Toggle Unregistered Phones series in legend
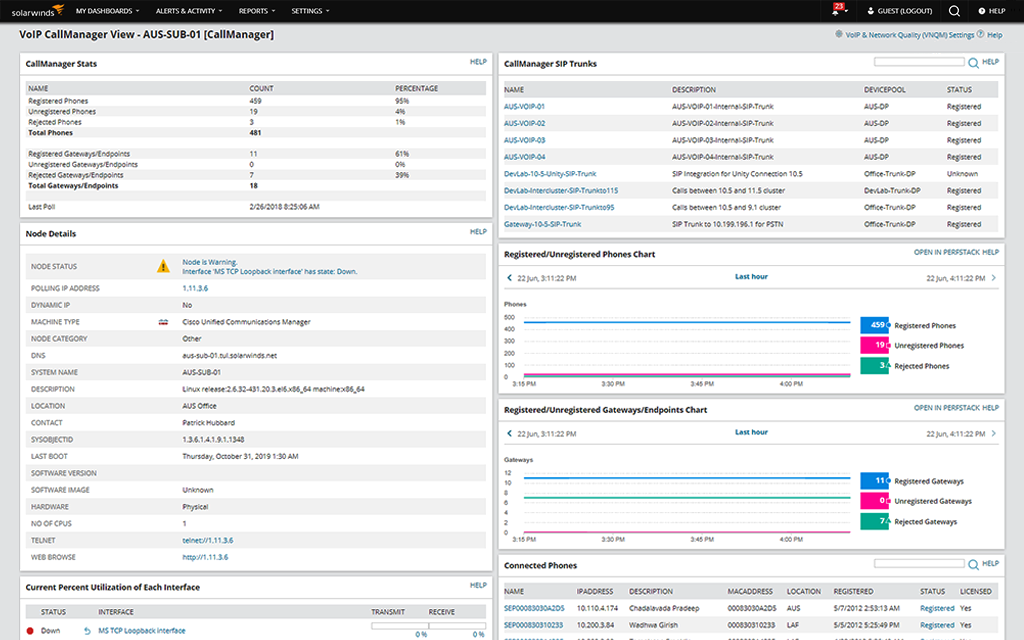This screenshot has width=1024, height=640. (x=874, y=345)
